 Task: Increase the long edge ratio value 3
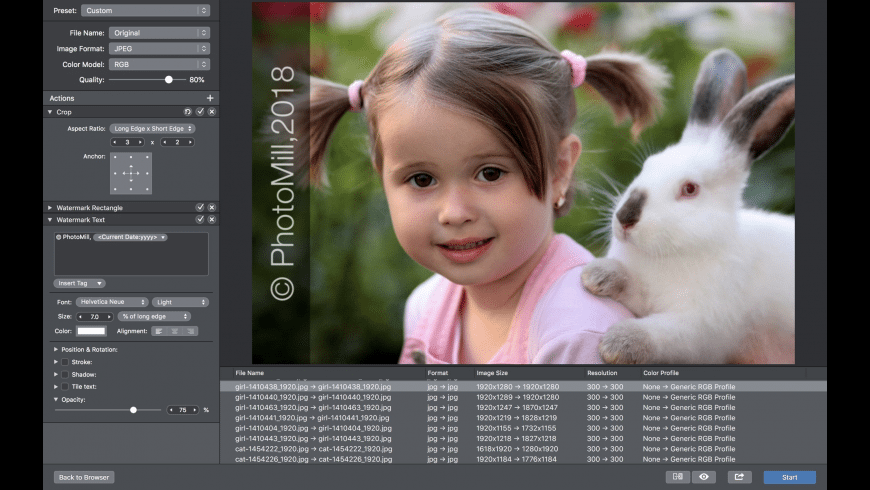pos(140,142)
